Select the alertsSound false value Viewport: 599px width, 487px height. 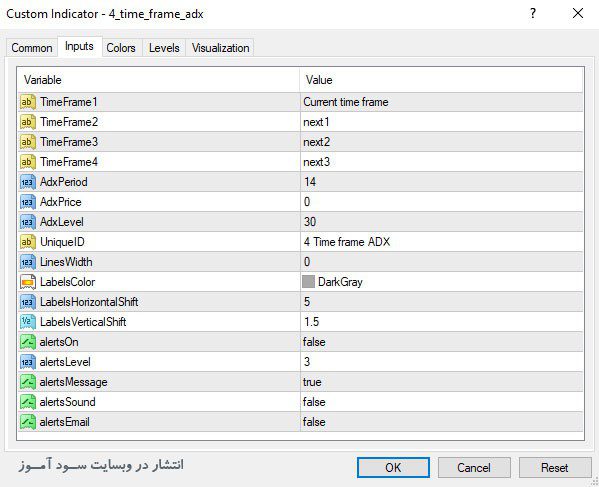[442, 402]
